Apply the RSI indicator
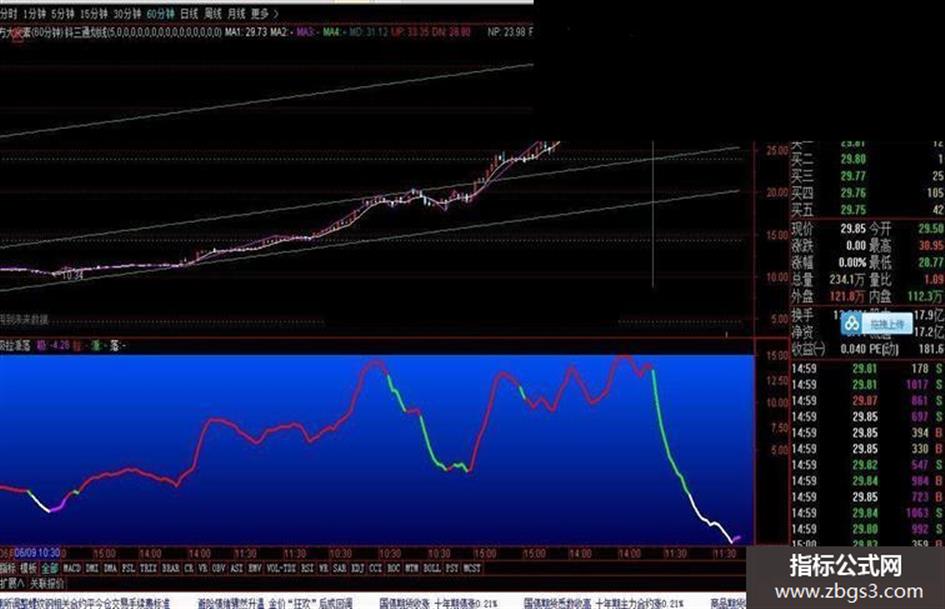The width and height of the screenshot is (945, 609). point(307,568)
